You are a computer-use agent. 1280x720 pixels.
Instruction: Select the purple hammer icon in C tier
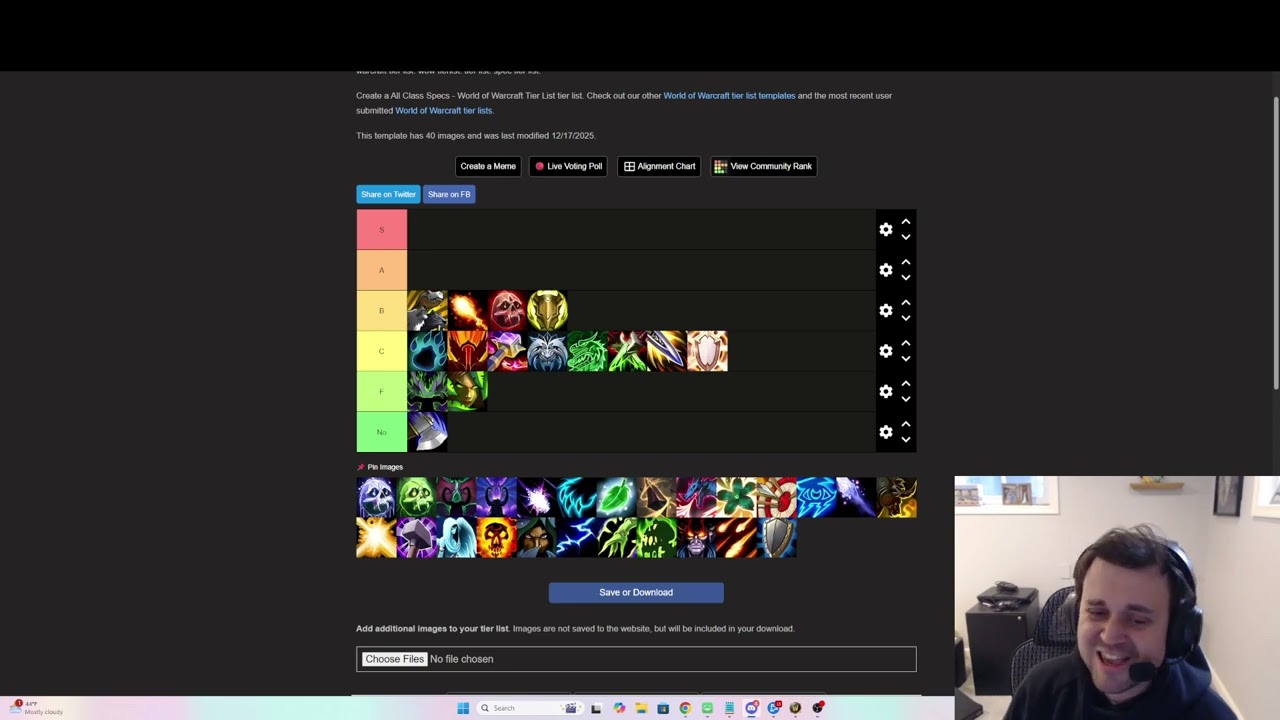(x=507, y=351)
